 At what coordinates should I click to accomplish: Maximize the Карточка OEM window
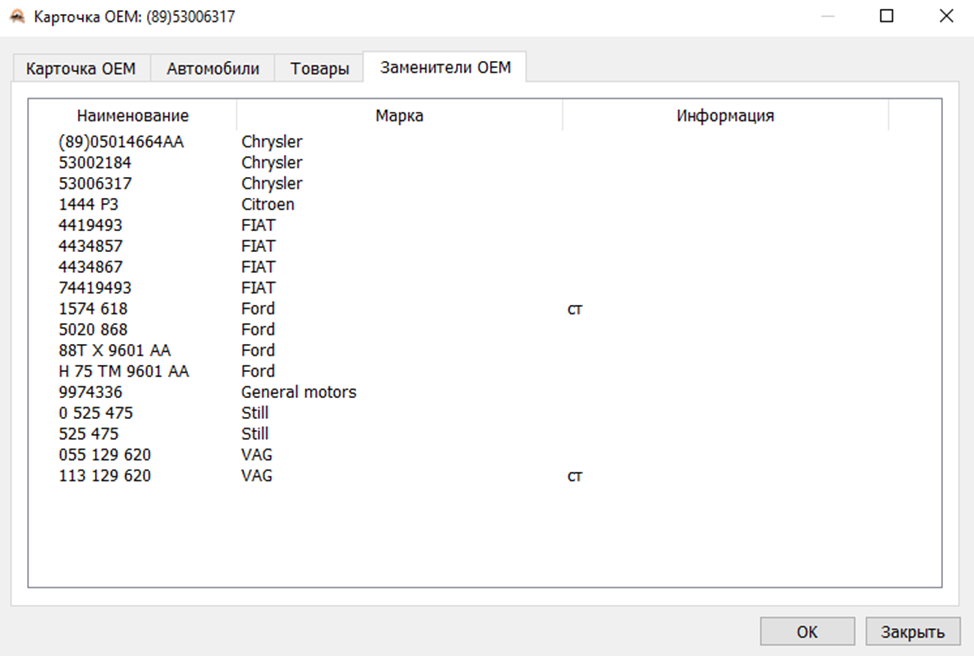[886, 17]
